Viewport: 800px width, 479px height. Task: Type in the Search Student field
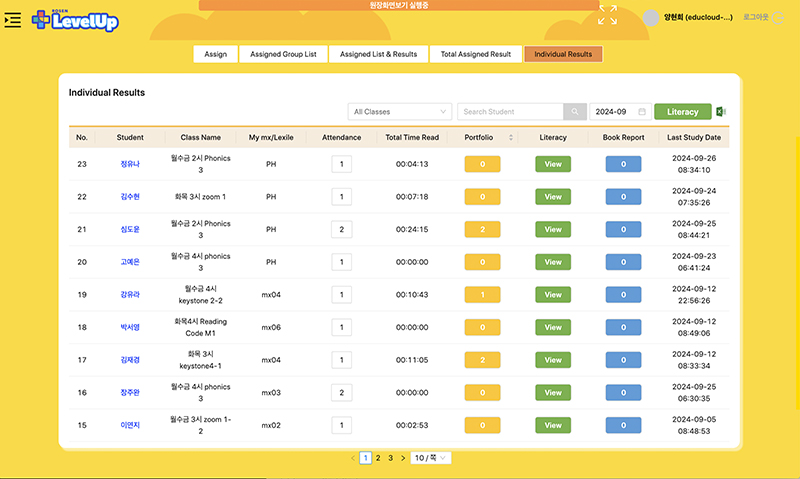coord(510,112)
